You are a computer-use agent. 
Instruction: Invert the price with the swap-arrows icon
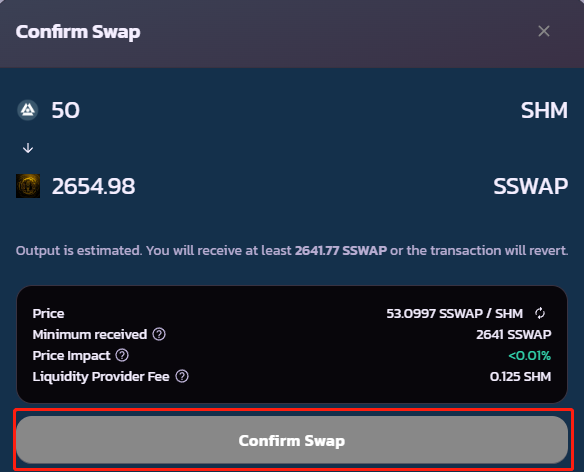tap(540, 313)
